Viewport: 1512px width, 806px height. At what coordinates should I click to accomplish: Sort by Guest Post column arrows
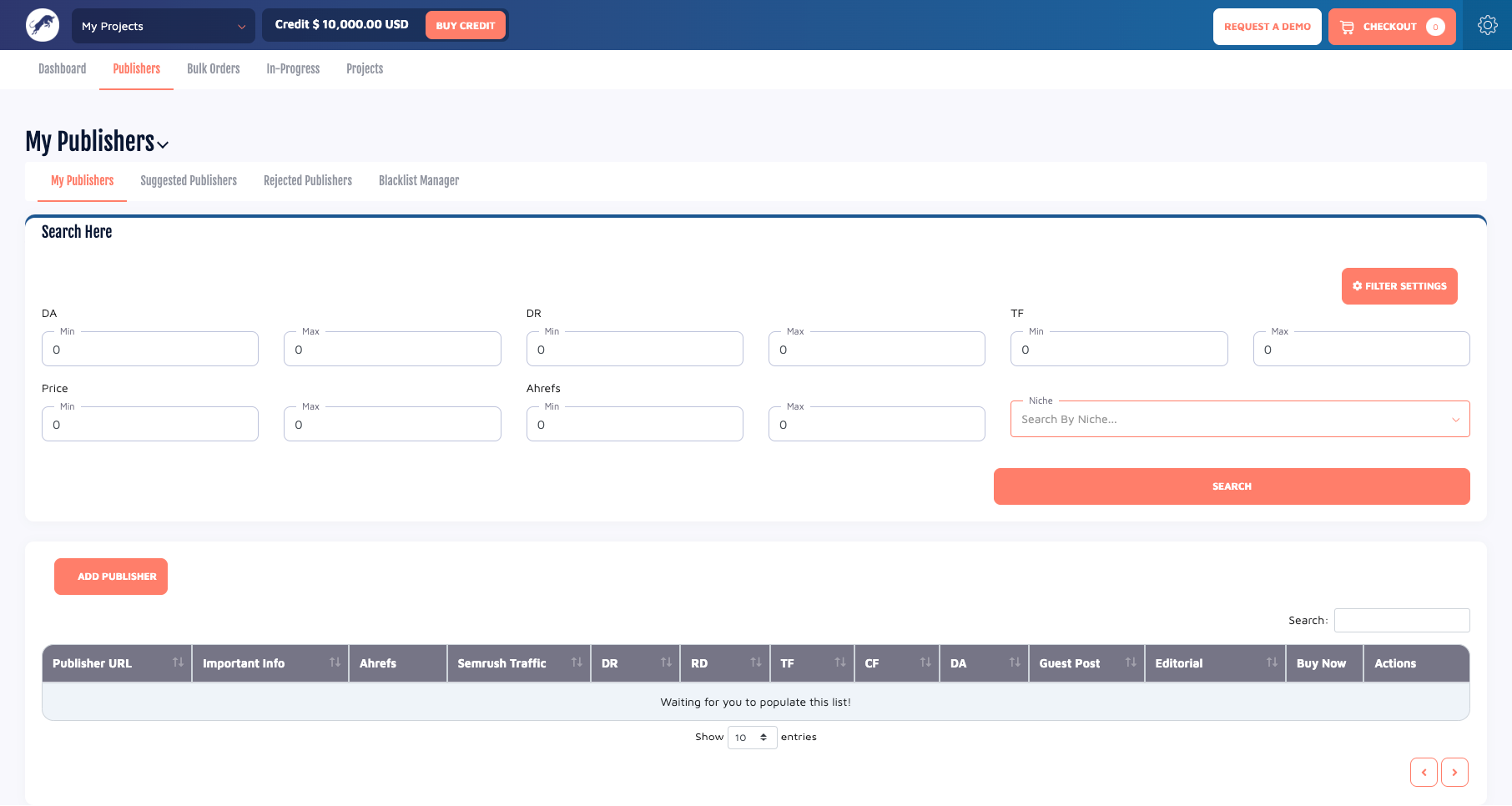pos(1131,662)
